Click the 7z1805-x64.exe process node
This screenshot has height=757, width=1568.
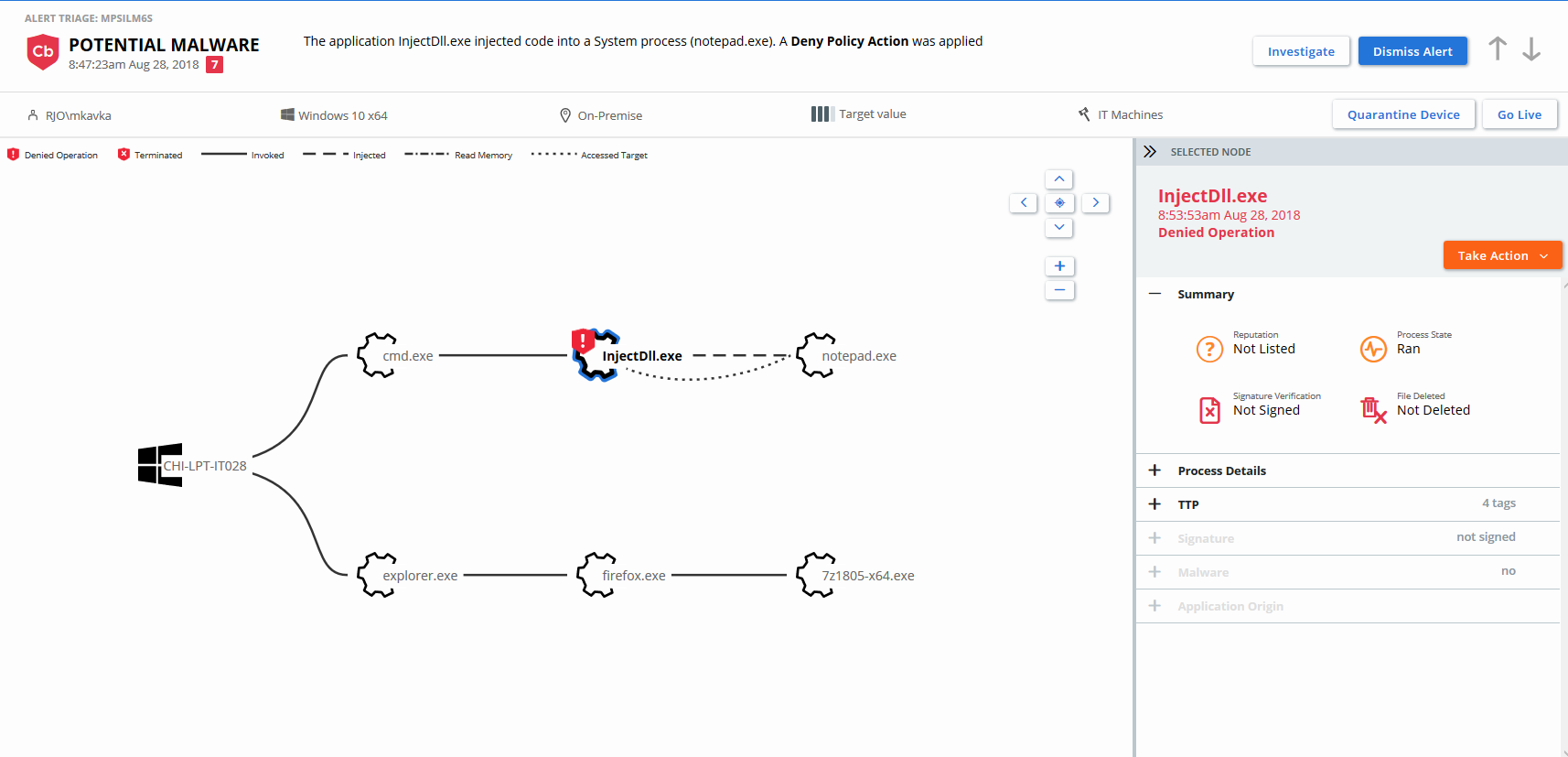816,575
